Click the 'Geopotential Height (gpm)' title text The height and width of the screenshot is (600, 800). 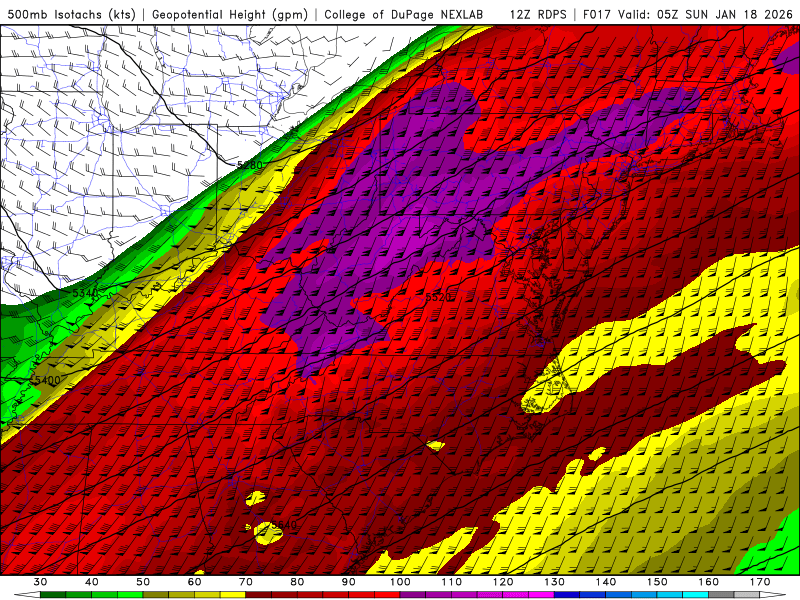[230, 14]
